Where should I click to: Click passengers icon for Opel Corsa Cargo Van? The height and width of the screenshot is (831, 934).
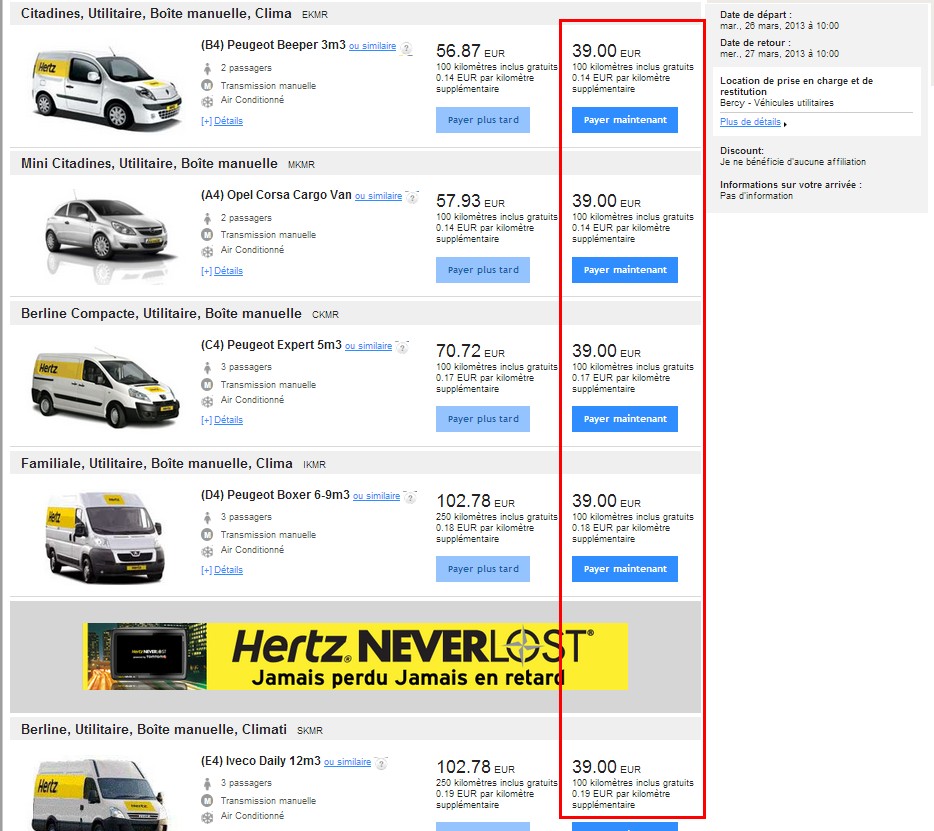tap(207, 219)
